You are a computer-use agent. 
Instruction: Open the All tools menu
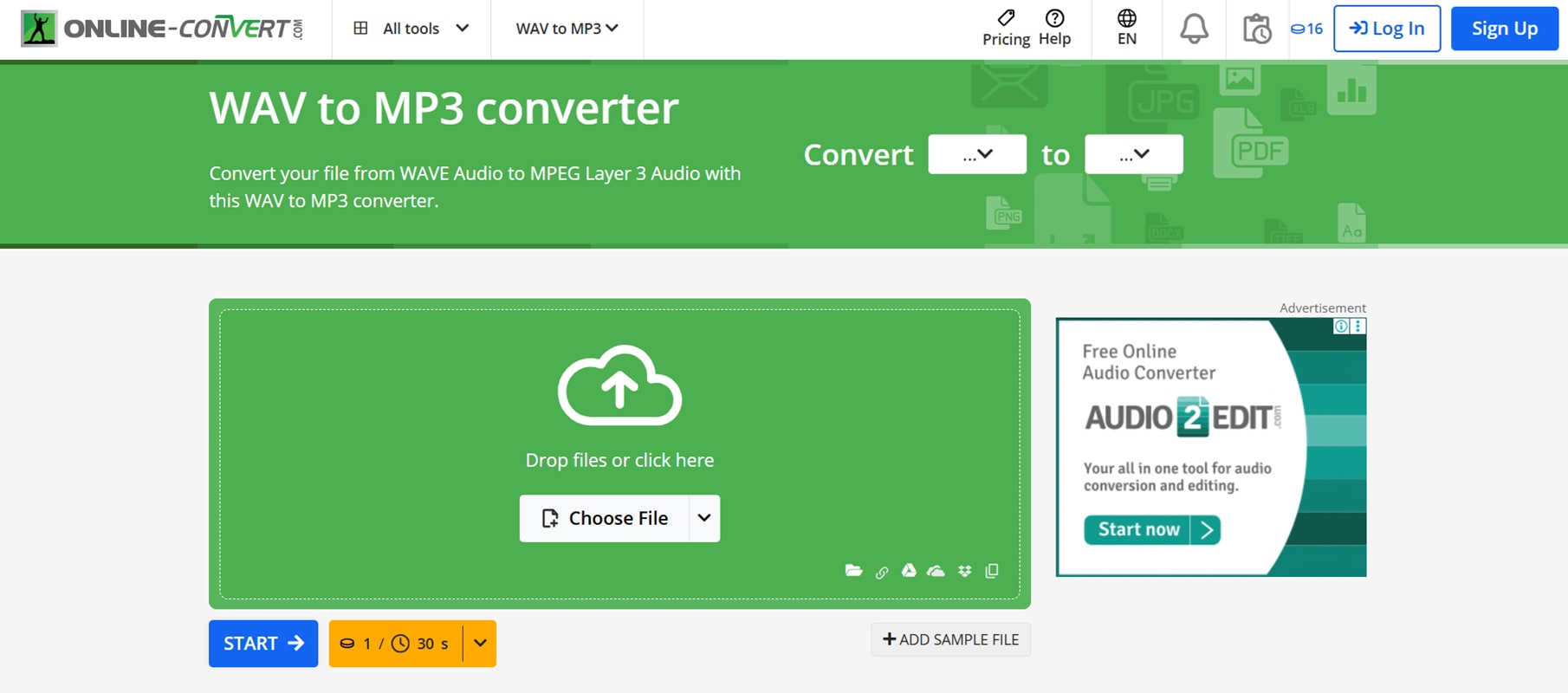411,29
